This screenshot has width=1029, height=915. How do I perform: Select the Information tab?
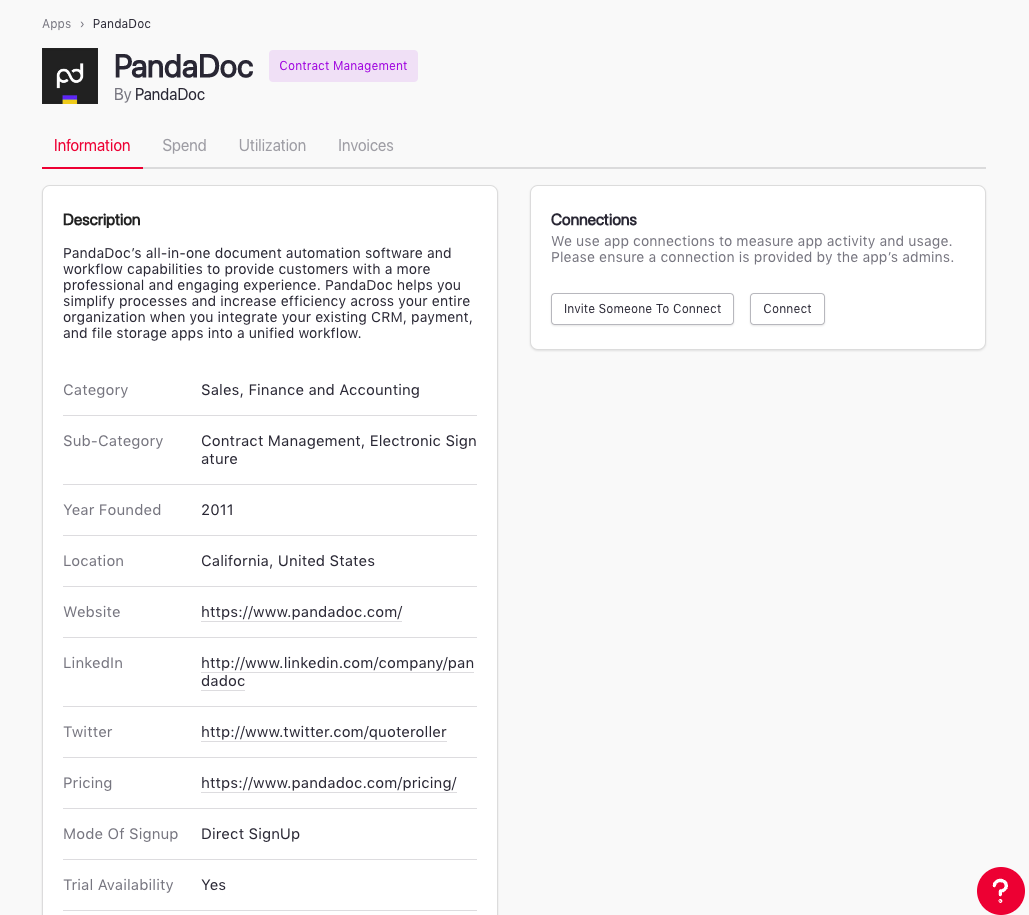point(92,146)
